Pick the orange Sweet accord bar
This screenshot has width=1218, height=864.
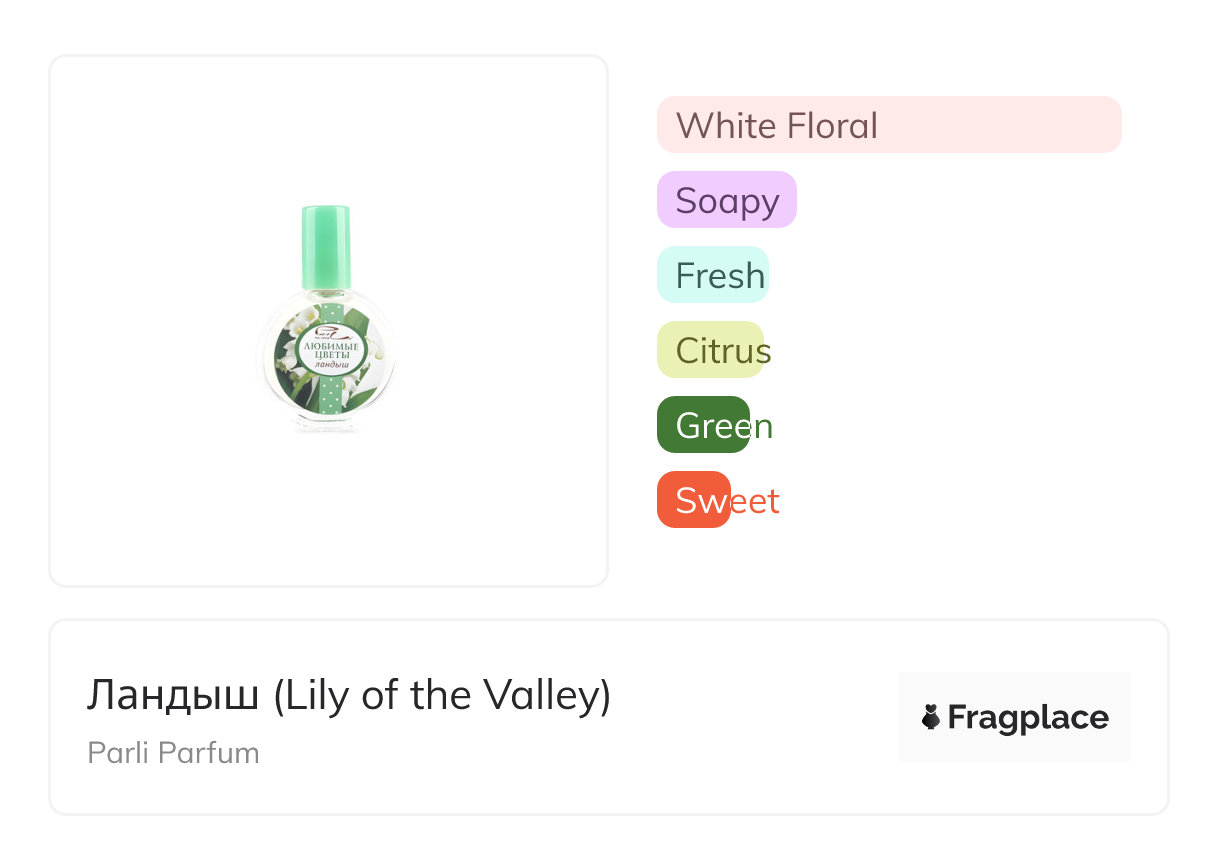[x=694, y=500]
